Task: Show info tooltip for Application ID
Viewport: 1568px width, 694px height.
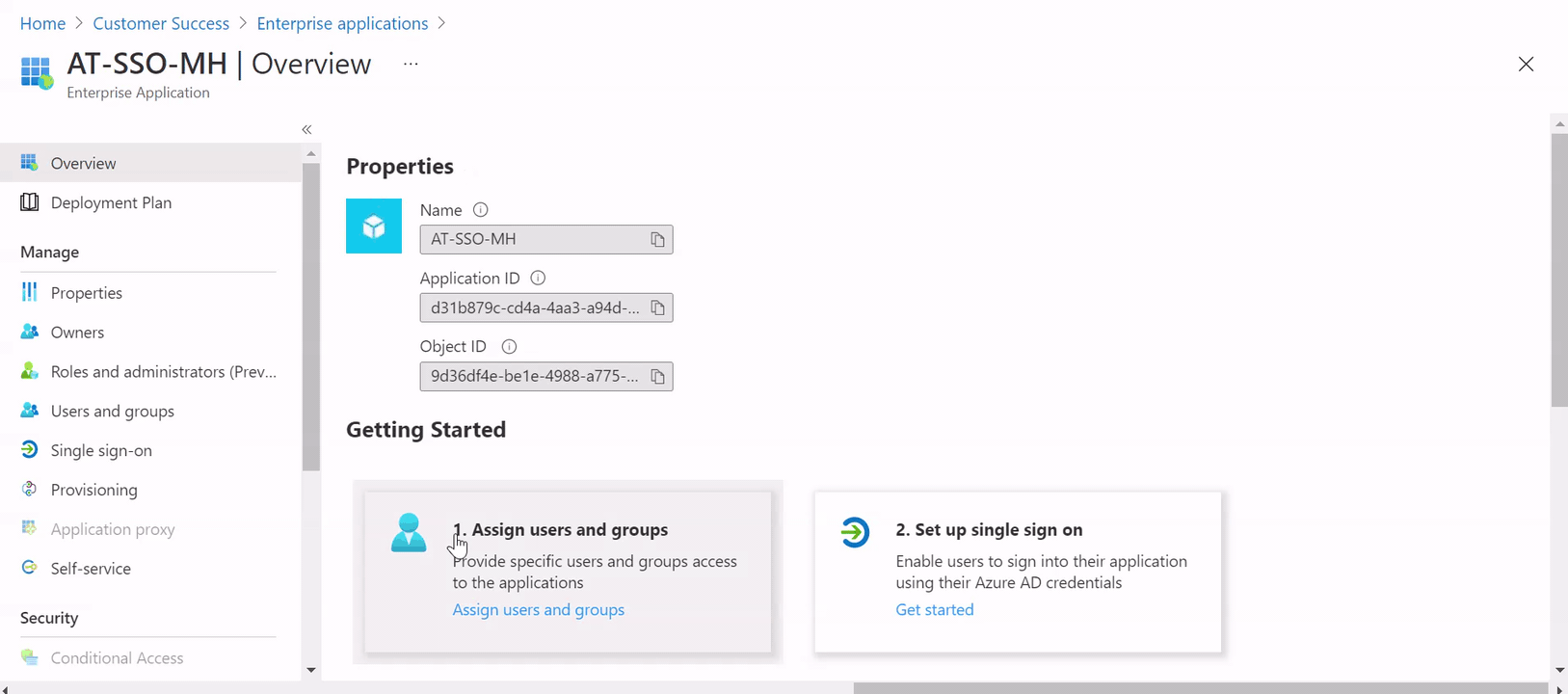Action: 538,279
